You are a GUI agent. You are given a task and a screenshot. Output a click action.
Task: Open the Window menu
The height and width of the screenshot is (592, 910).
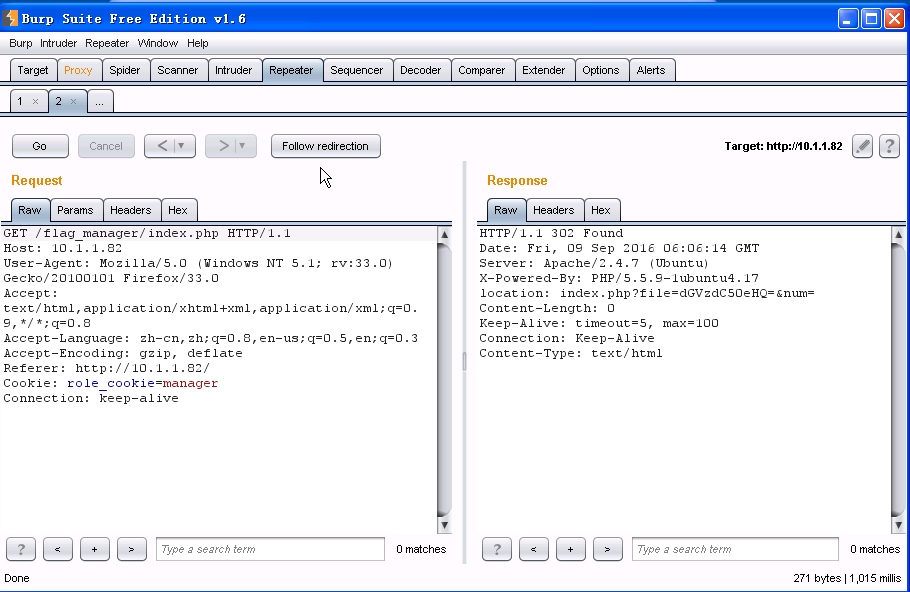pyautogui.click(x=157, y=44)
